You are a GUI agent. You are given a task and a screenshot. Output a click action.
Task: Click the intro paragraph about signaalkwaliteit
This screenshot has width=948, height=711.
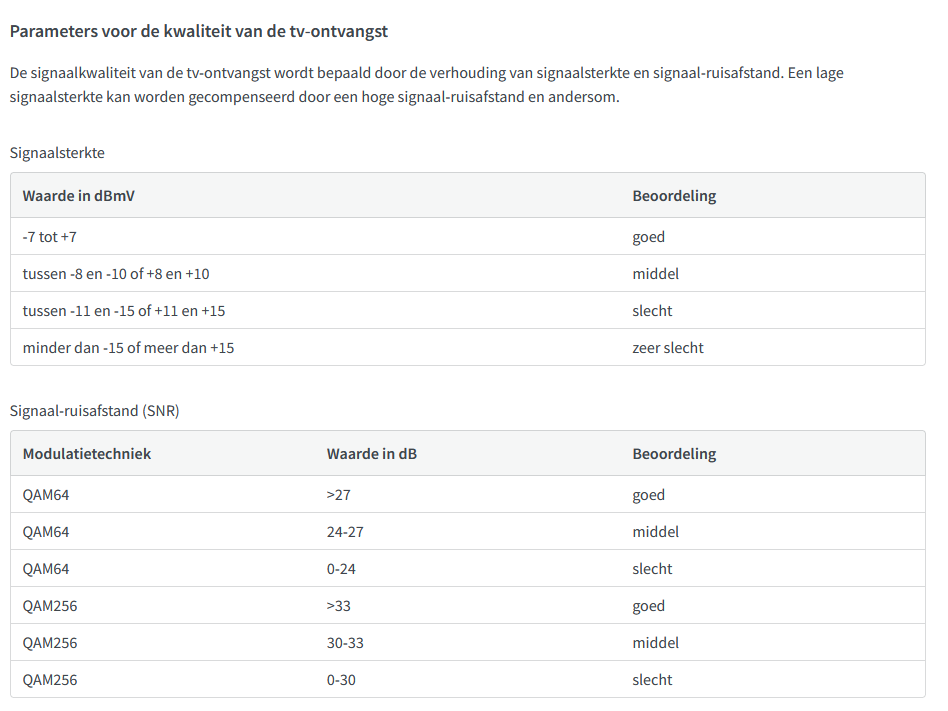(426, 85)
